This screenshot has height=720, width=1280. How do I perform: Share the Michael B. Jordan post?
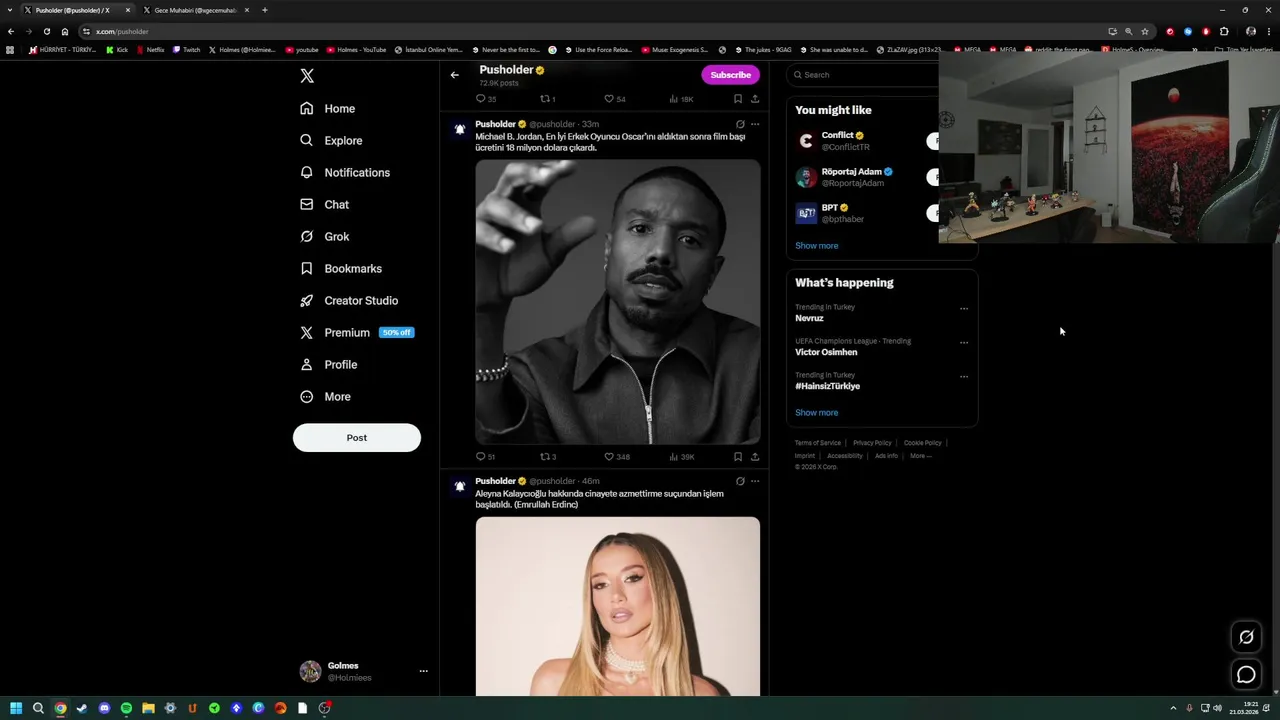(x=755, y=457)
